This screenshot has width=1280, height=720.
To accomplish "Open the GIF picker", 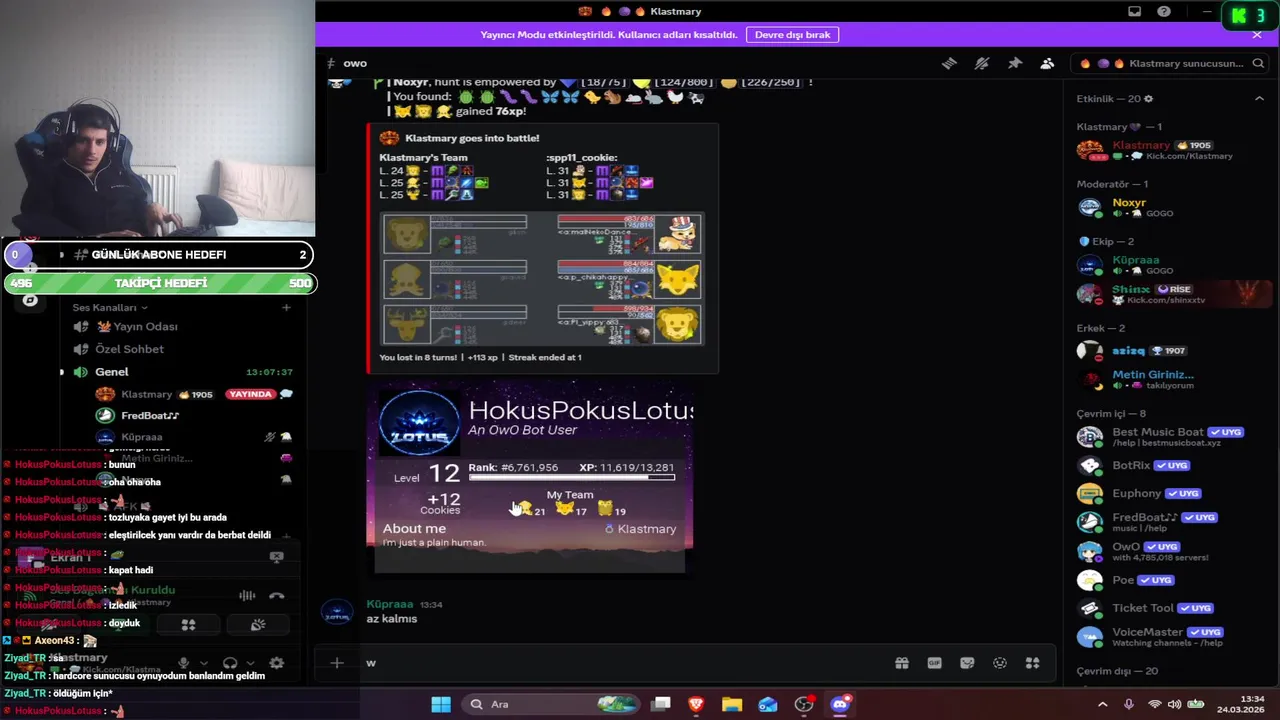I will (x=935, y=663).
